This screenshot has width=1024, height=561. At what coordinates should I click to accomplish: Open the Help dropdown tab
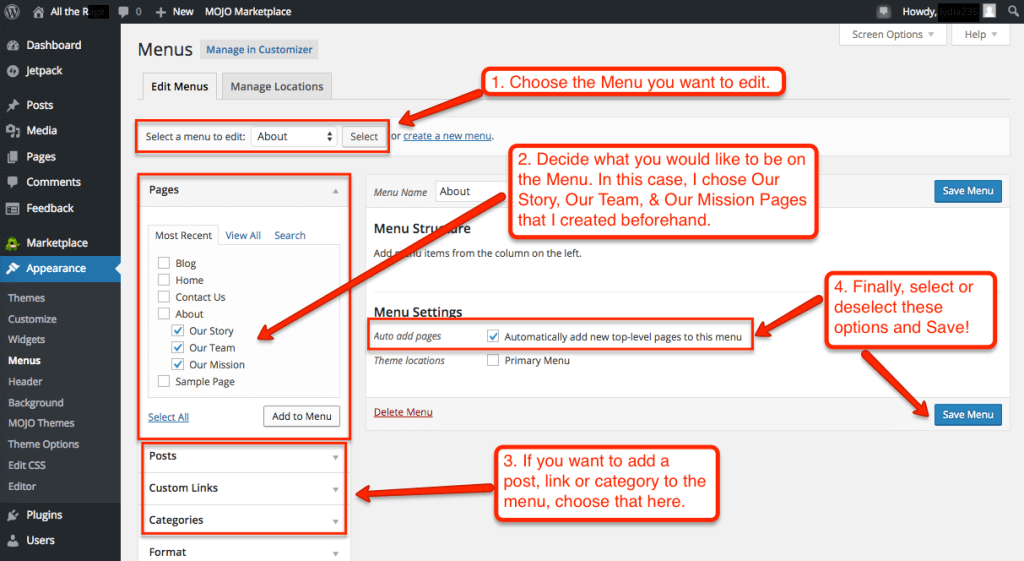[x=981, y=35]
